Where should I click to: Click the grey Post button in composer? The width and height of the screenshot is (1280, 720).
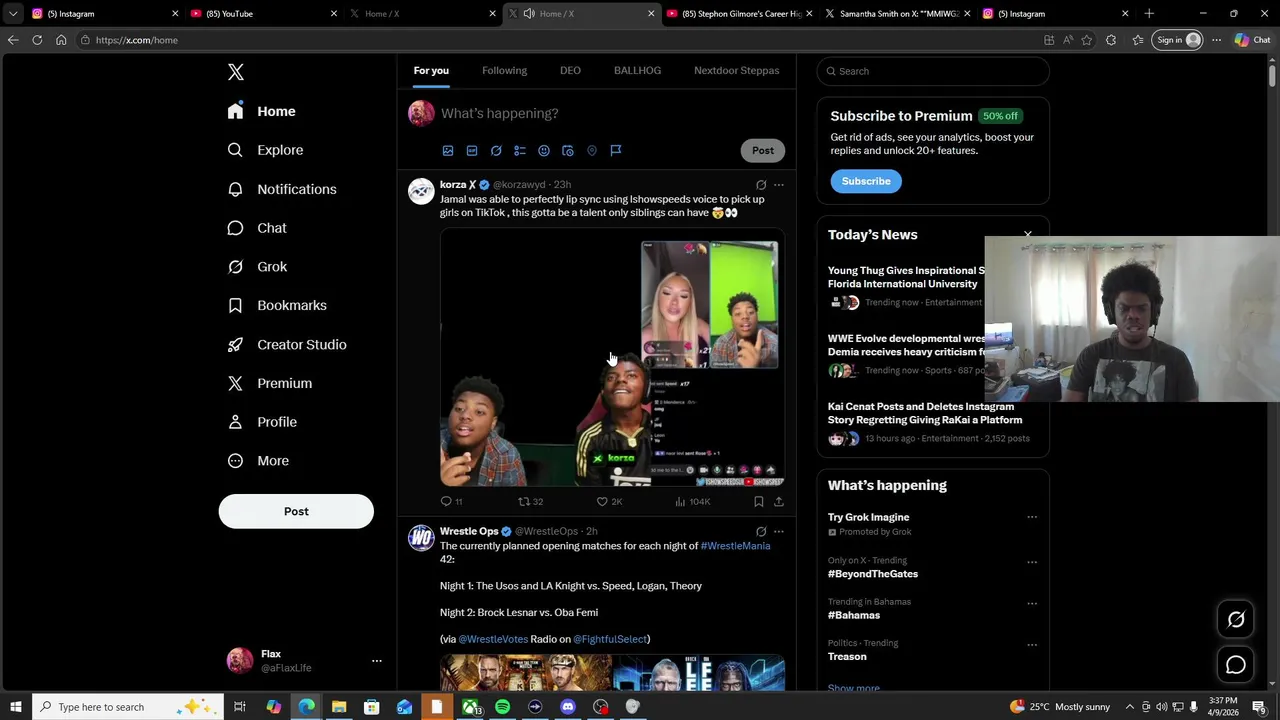(763, 150)
